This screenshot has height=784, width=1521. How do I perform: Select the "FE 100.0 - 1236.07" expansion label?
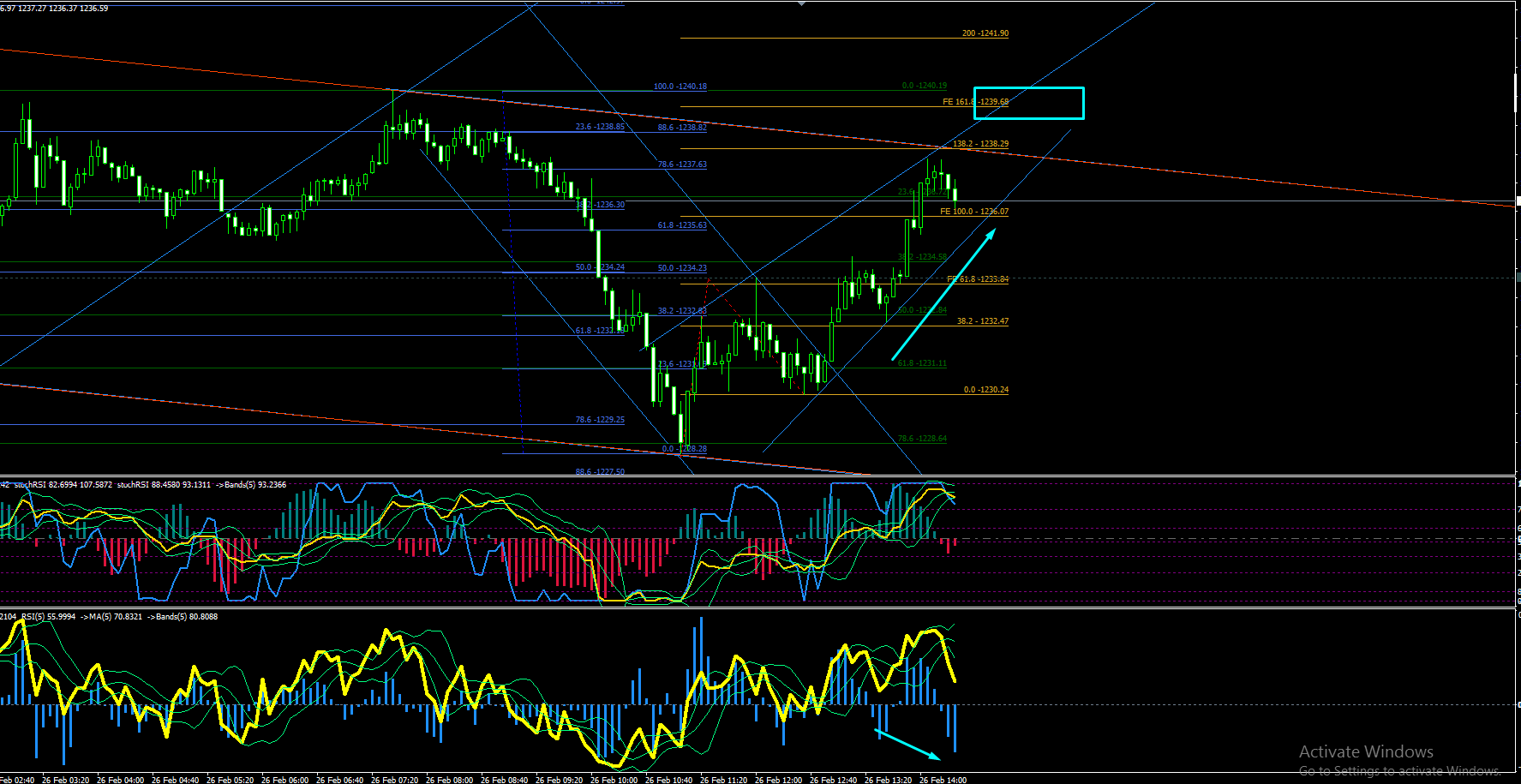pos(974,212)
